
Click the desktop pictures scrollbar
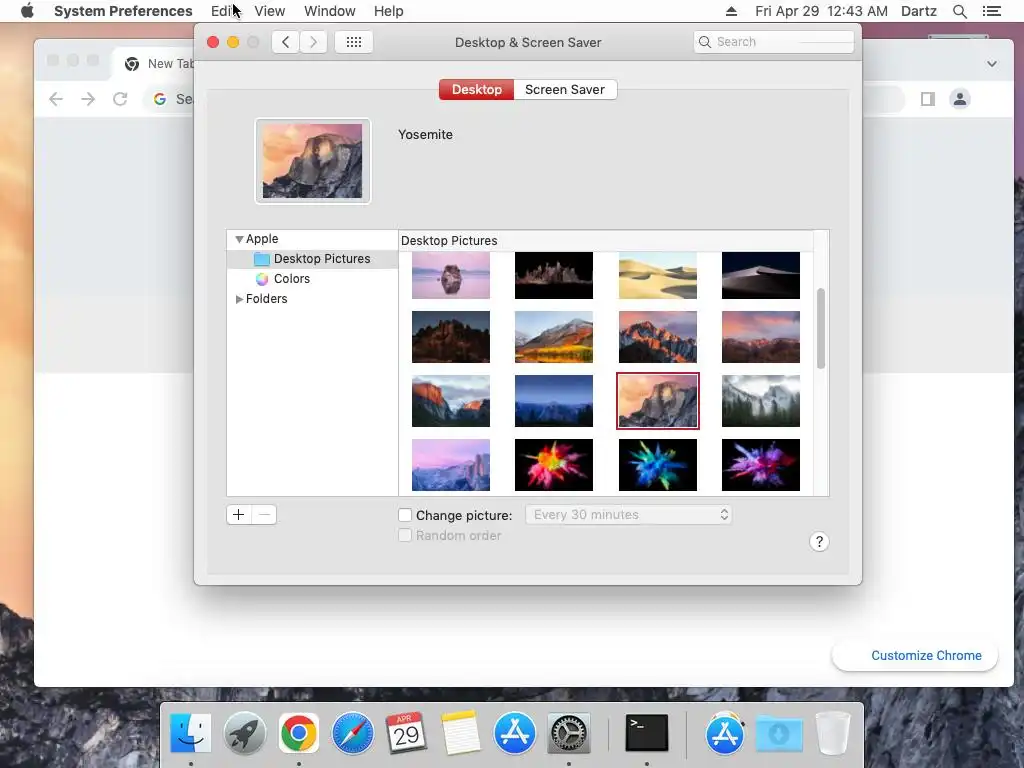click(x=821, y=328)
